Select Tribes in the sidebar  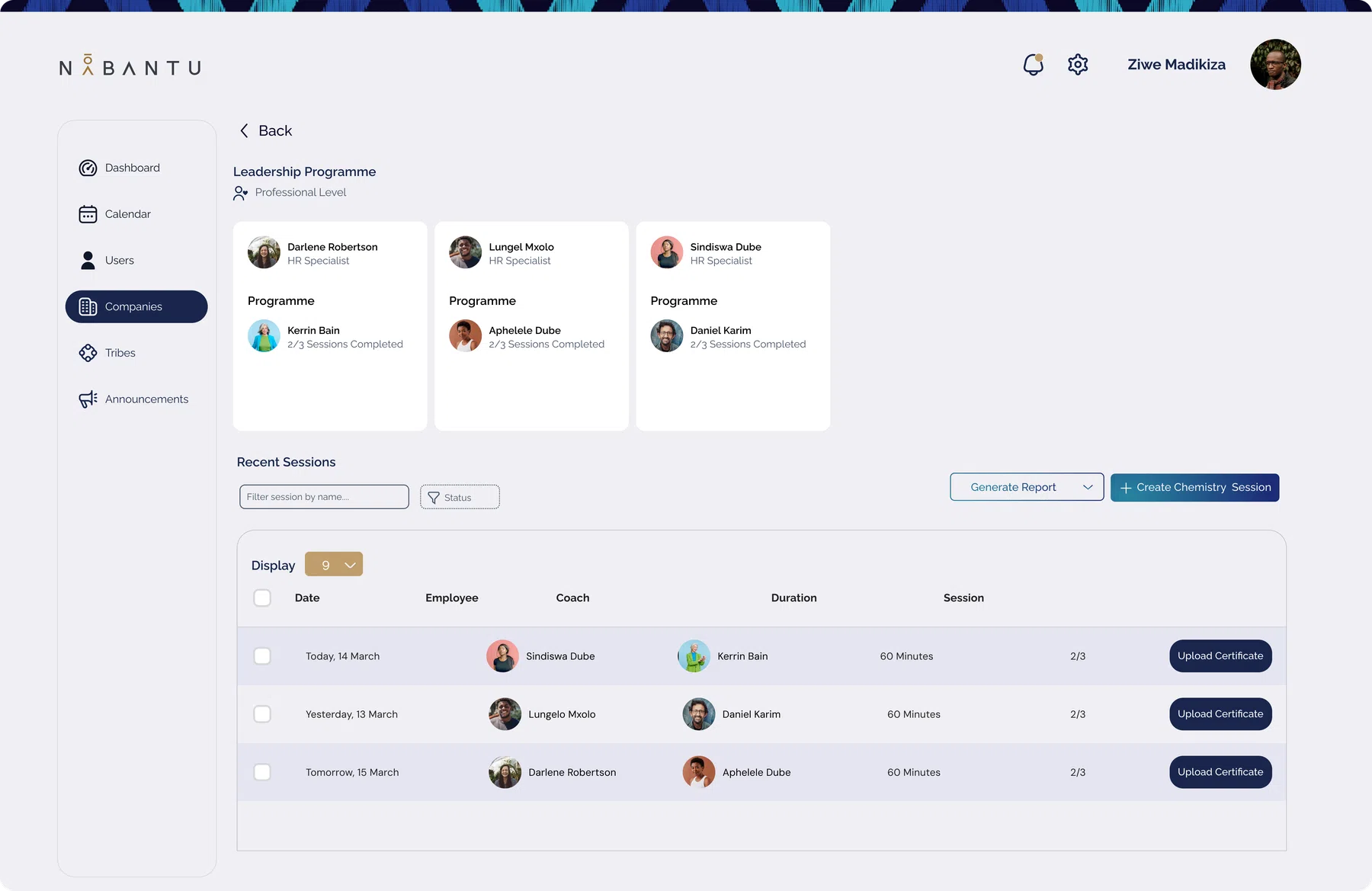pos(136,353)
